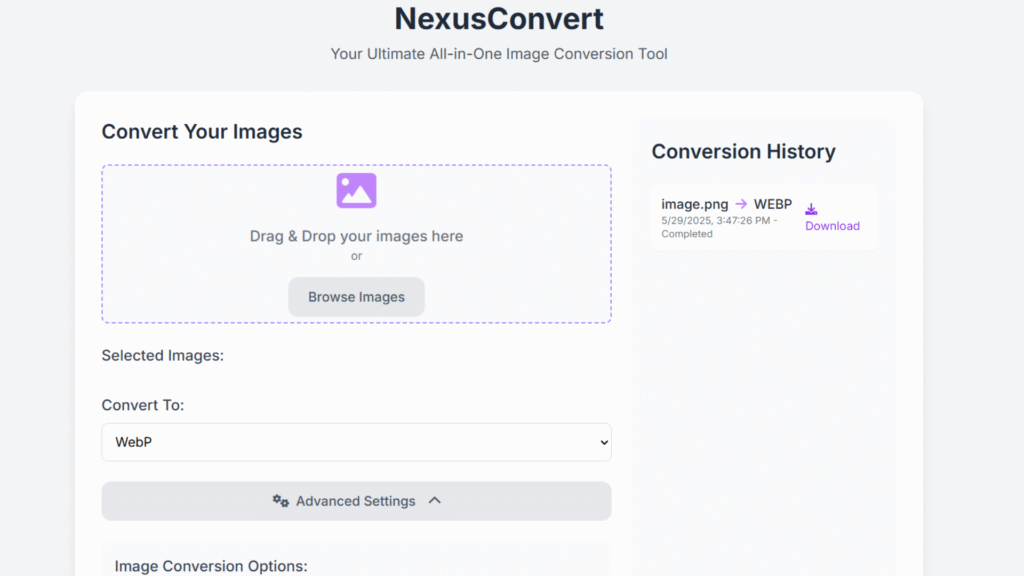1024x576 pixels.
Task: Click the Selected Images label
Action: point(163,355)
